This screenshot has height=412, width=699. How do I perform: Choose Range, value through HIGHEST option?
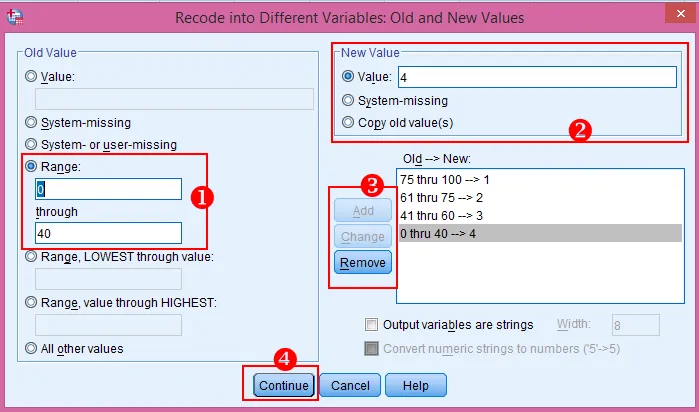pyautogui.click(x=33, y=303)
